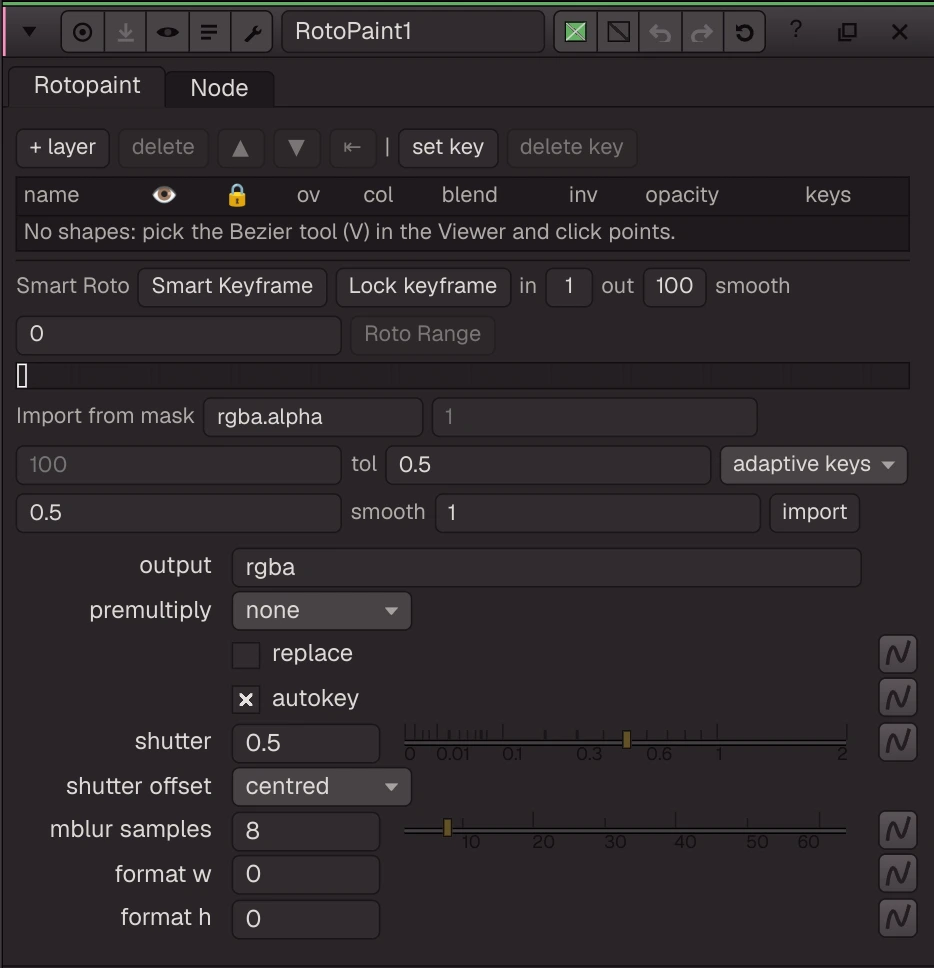This screenshot has width=934, height=968.
Task: Click the padlock lock column header
Action: [237, 195]
